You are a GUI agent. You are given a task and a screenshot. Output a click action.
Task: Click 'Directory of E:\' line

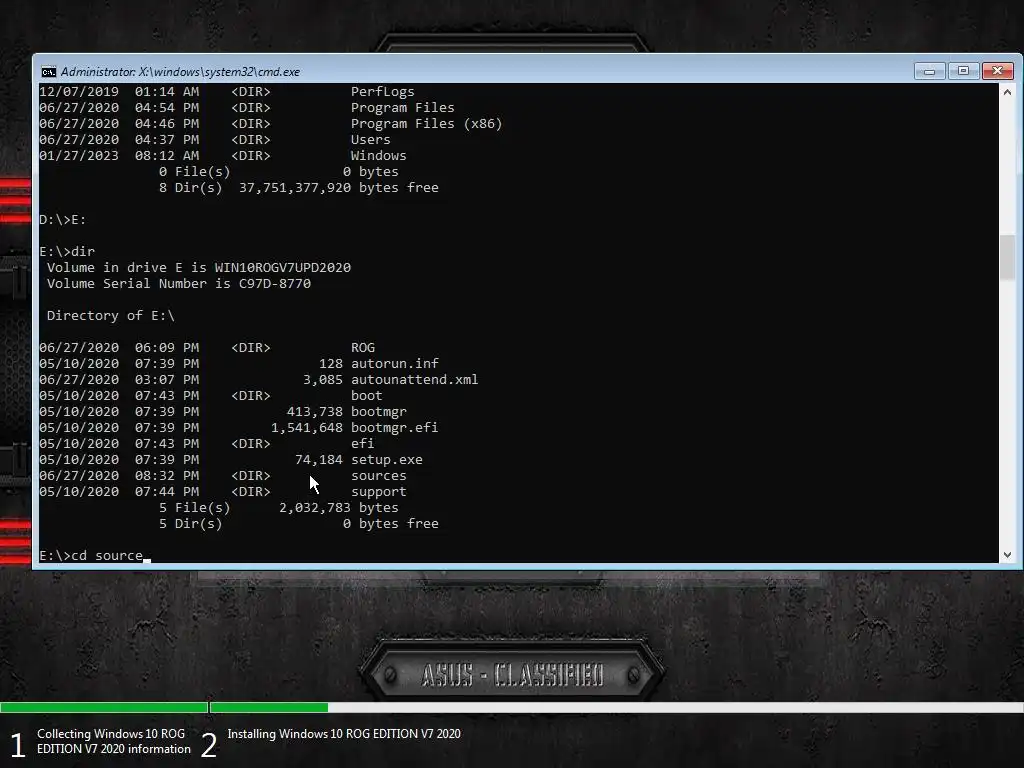pyautogui.click(x=110, y=315)
